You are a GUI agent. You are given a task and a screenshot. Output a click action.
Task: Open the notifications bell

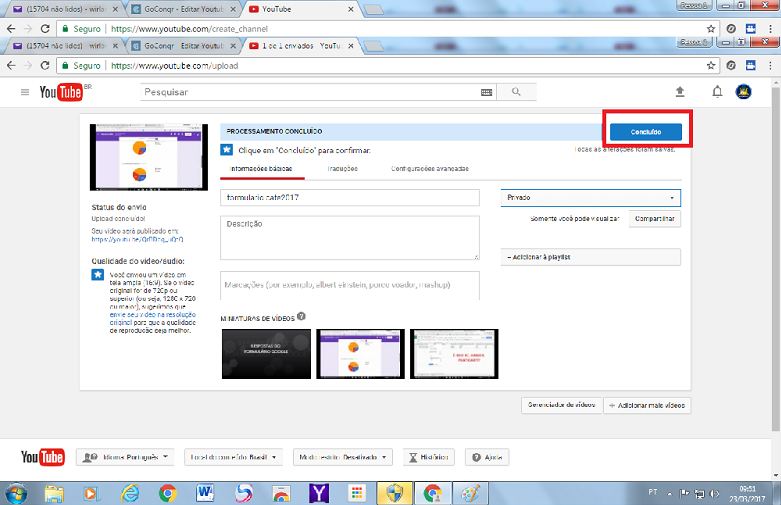(x=716, y=92)
